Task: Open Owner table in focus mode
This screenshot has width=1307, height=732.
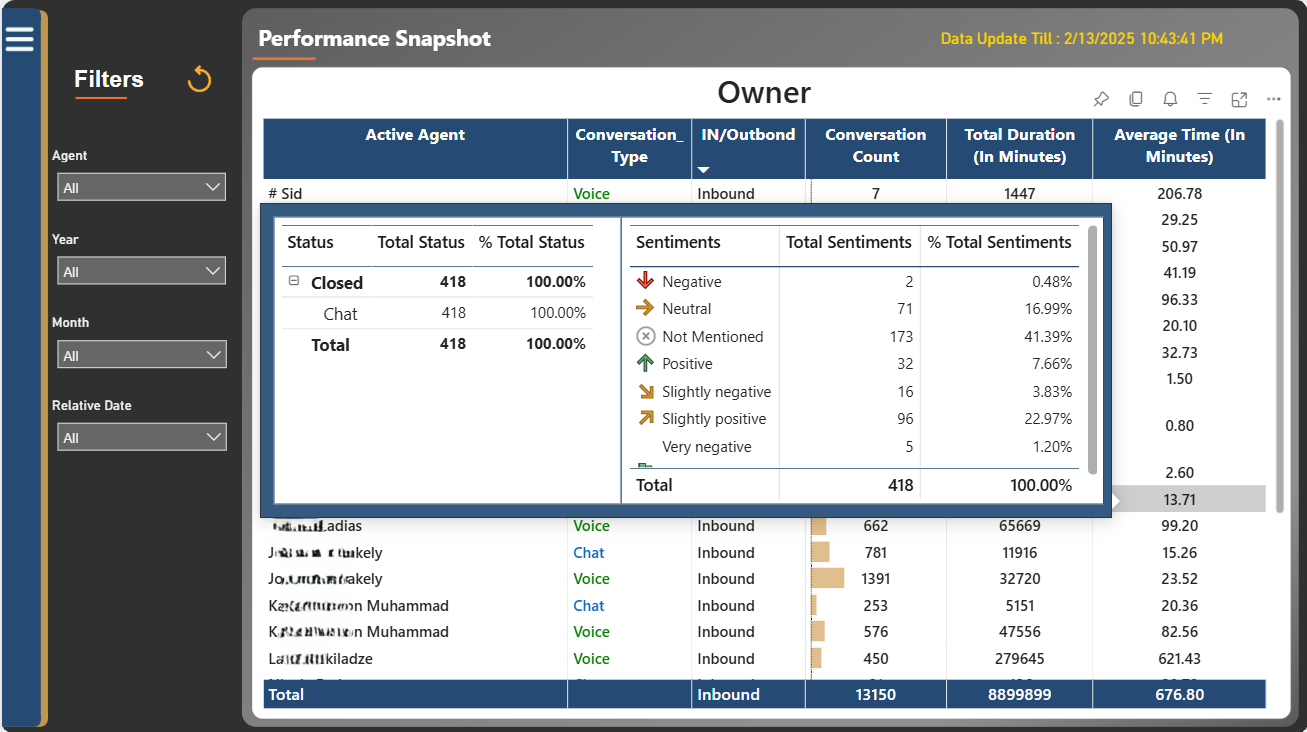Action: 1239,99
